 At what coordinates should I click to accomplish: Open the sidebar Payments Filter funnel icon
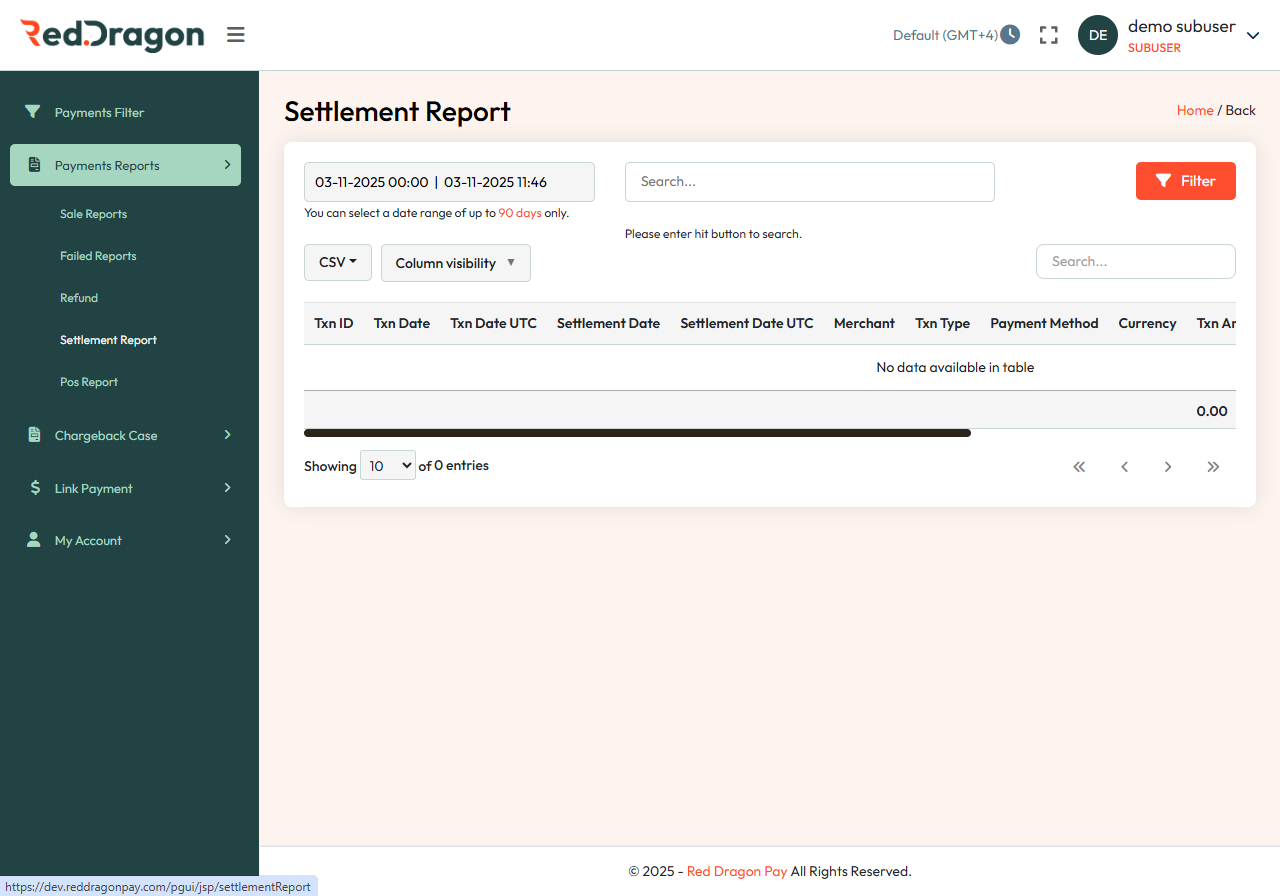coord(32,112)
